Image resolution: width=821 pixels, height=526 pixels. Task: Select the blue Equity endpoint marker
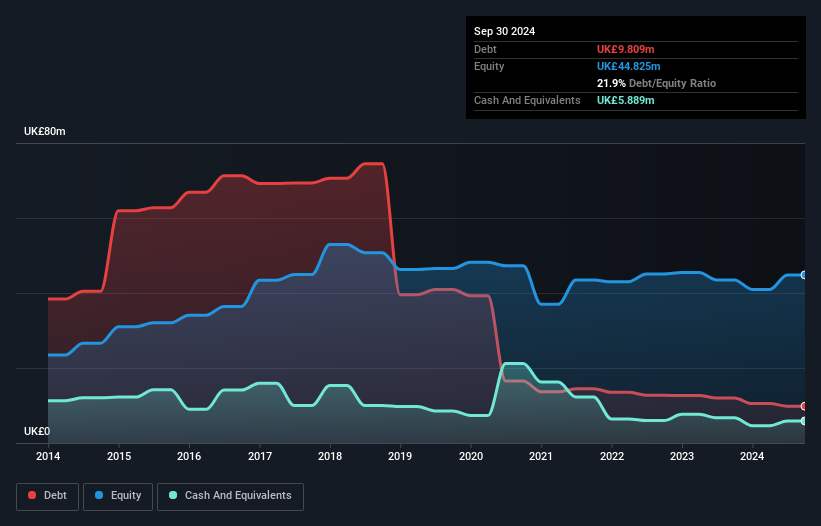(804, 275)
